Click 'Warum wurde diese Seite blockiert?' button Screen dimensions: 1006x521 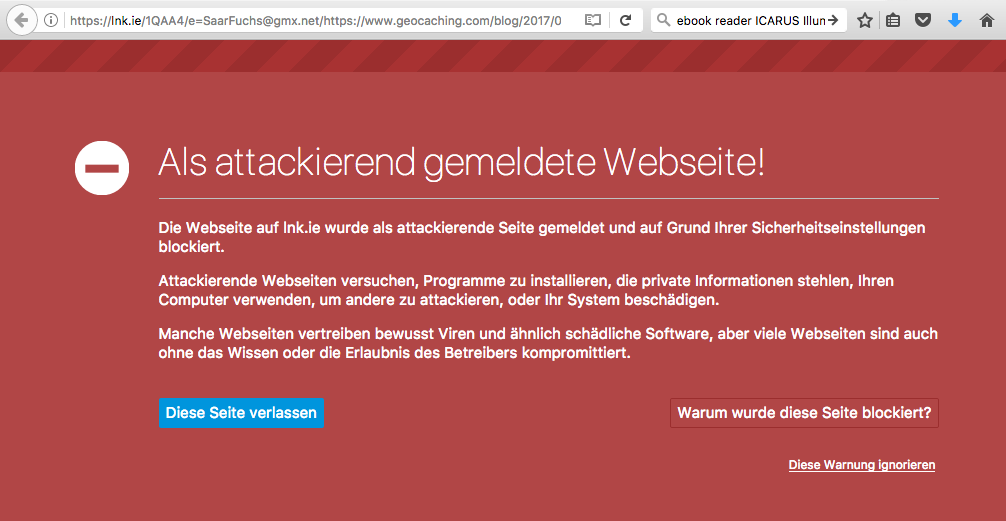(x=804, y=413)
